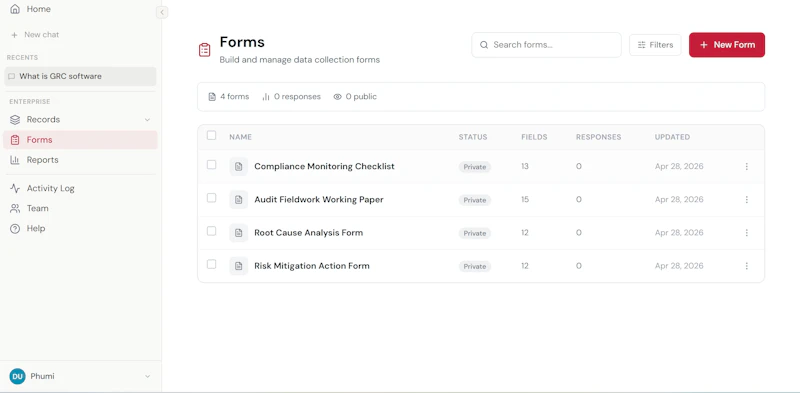The height and width of the screenshot is (393, 800).
Task: Open the Phumi account menu chevron
Action: click(x=147, y=377)
